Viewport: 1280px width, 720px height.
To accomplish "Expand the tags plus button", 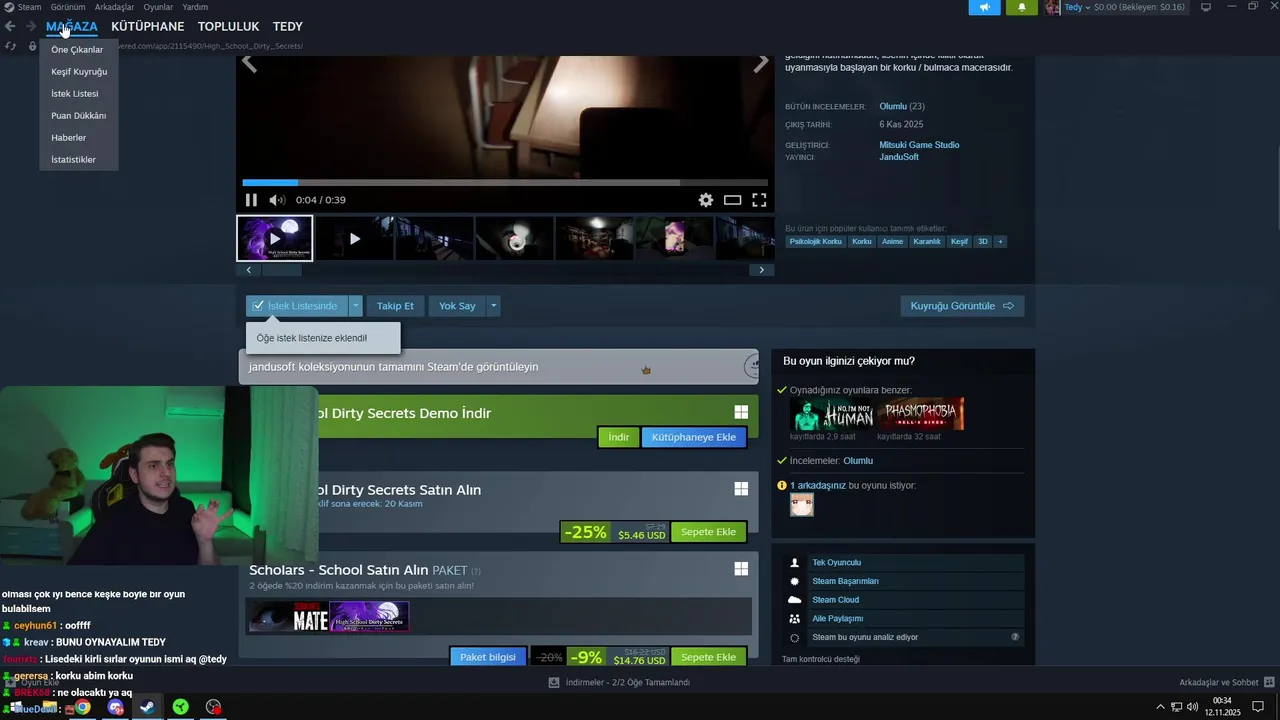I will 1000,241.
